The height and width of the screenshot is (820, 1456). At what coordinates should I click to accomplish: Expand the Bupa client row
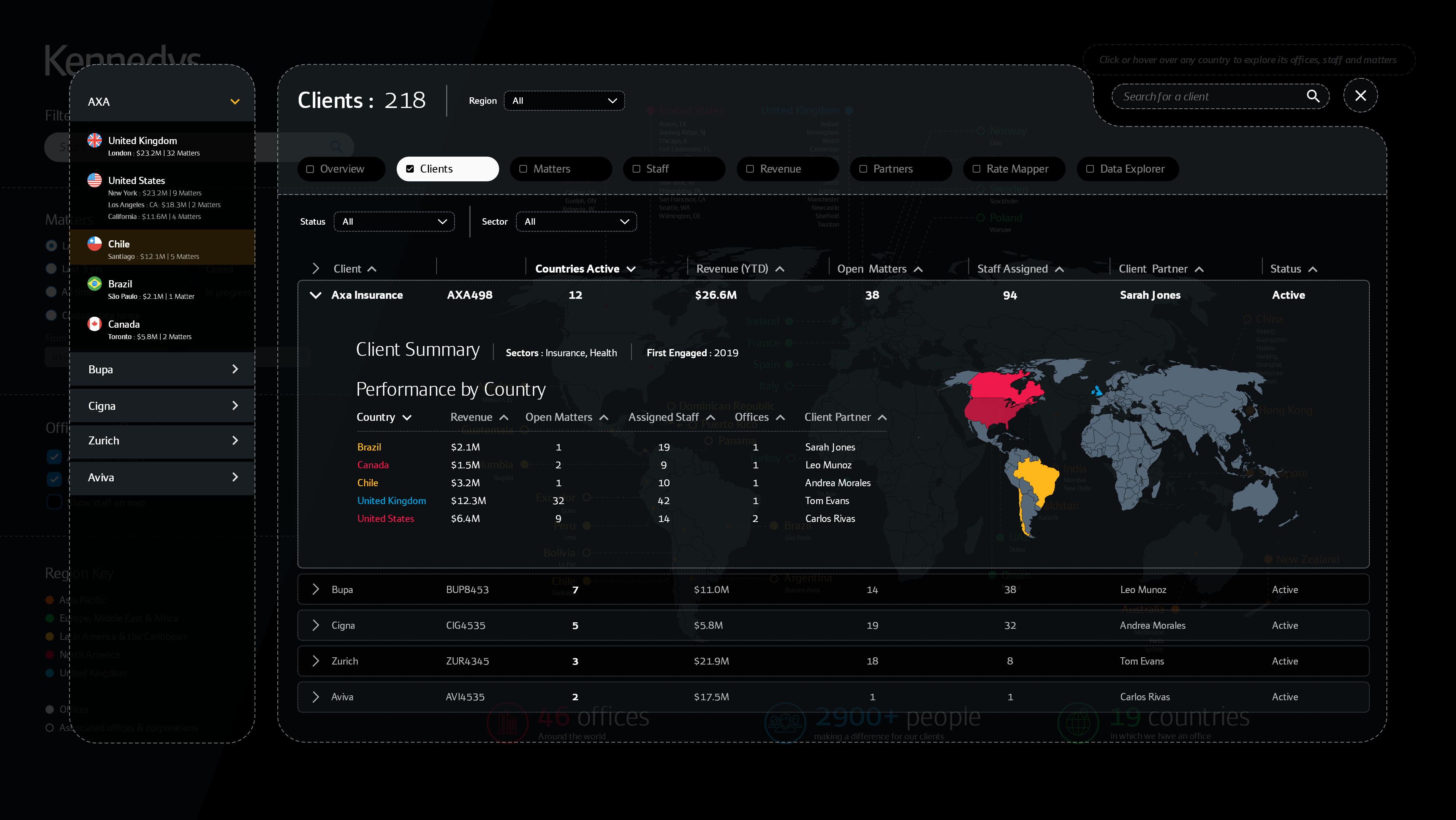(316, 589)
